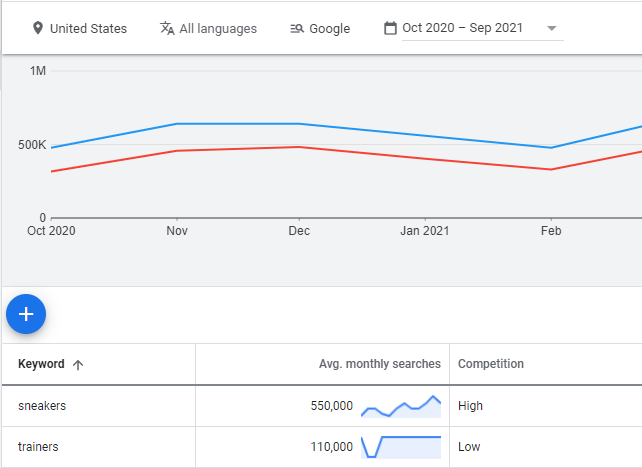
Task: Click the red line on the chart
Action: point(238,149)
